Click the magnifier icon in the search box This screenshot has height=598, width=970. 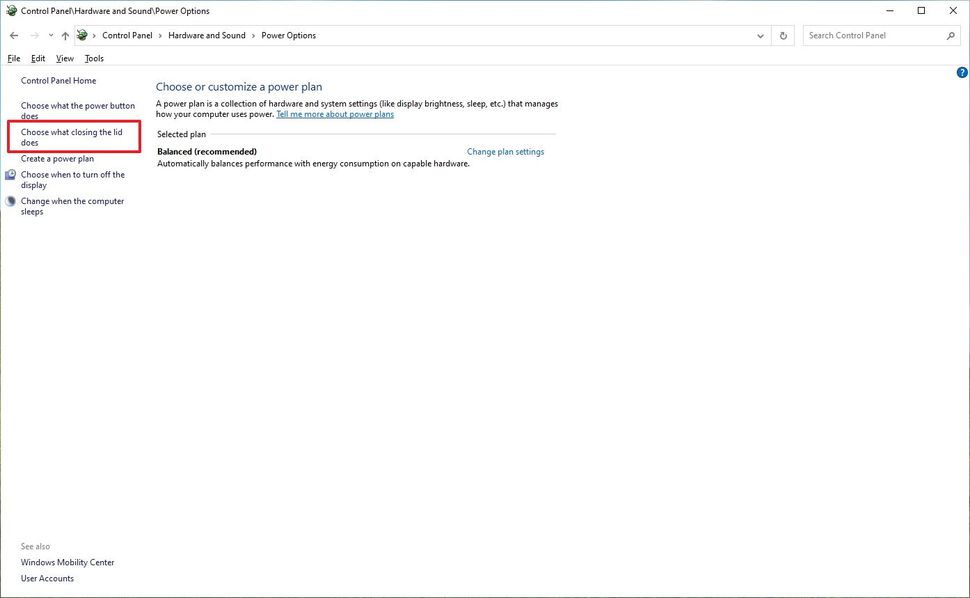(950, 36)
